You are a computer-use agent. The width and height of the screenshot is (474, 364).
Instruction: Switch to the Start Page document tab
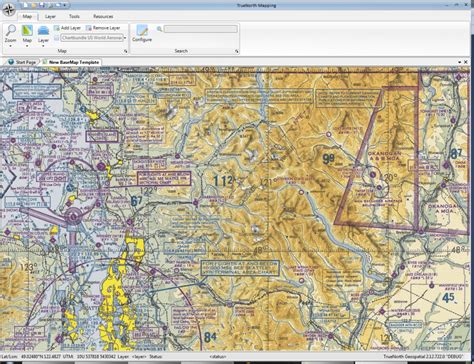point(22,62)
